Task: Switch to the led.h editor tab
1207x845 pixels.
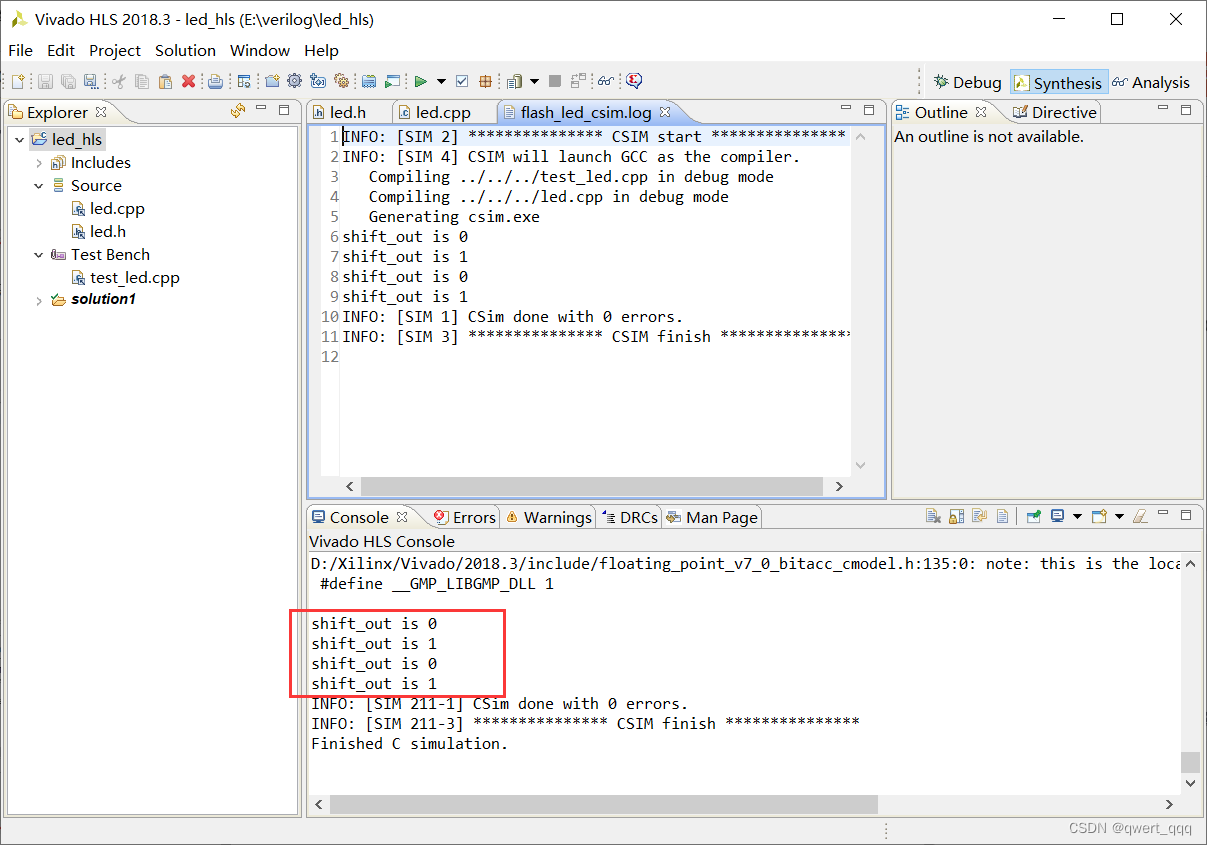Action: pyautogui.click(x=348, y=112)
